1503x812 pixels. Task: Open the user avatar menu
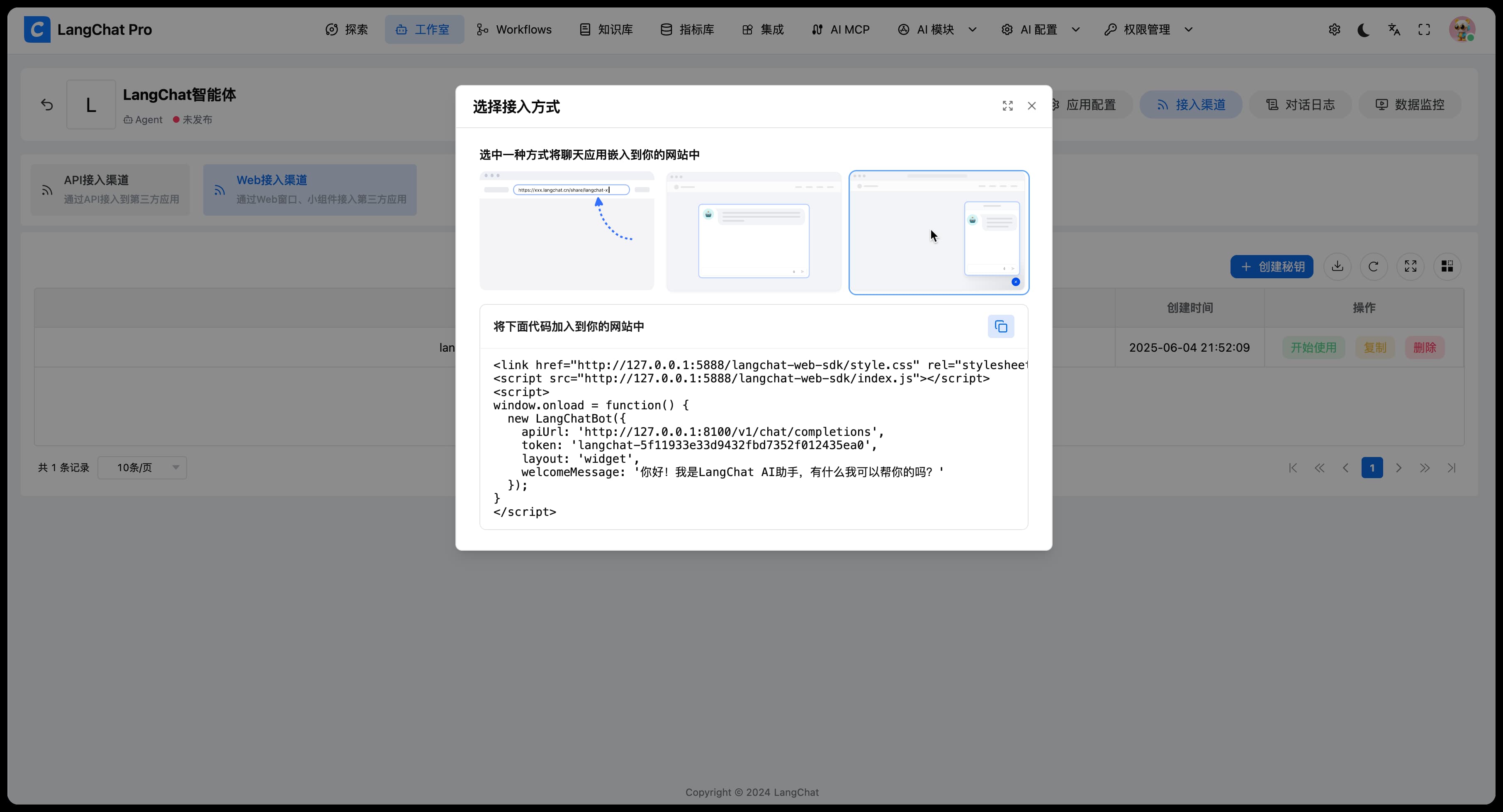1462,29
